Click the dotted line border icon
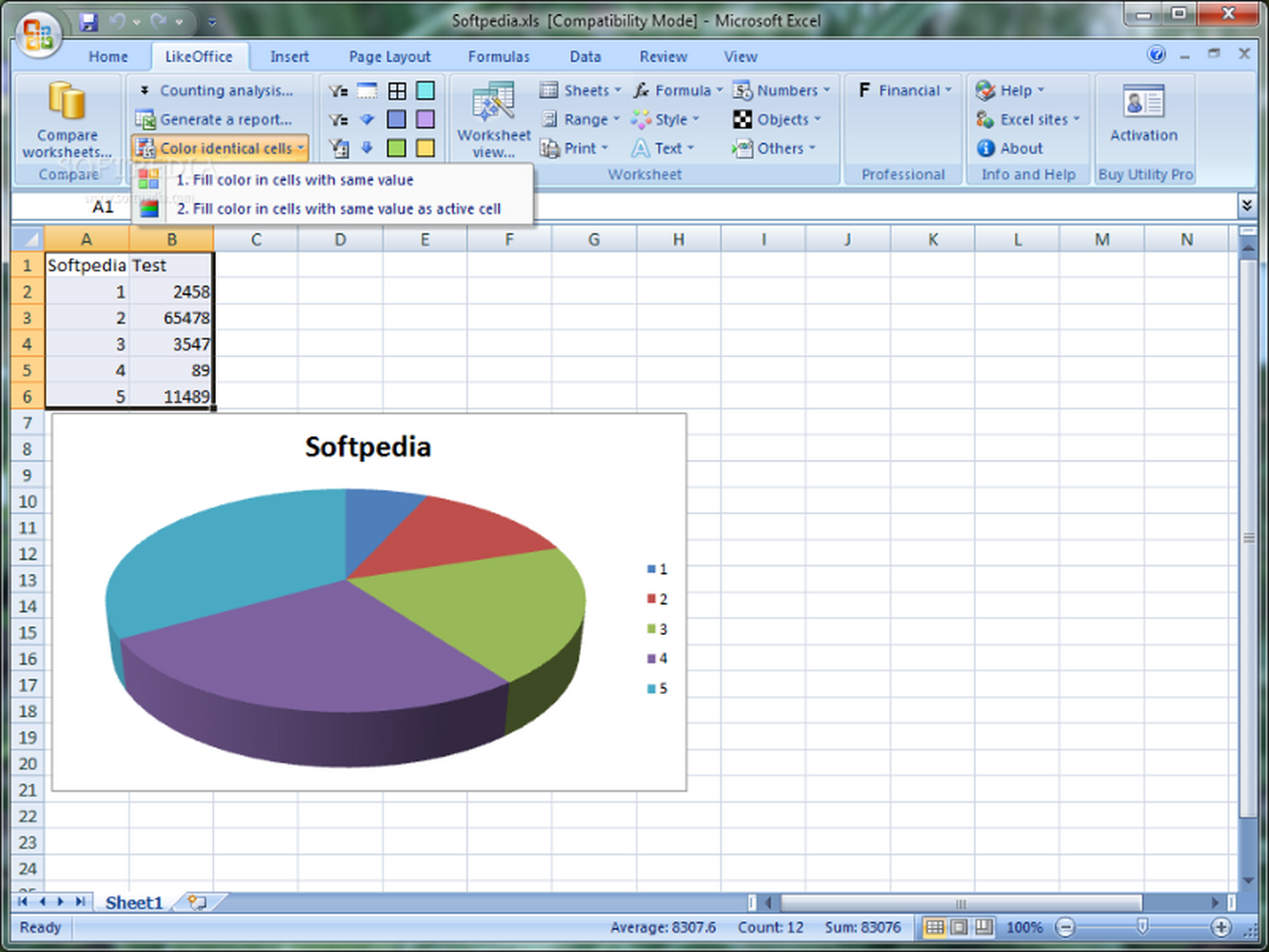 click(367, 90)
